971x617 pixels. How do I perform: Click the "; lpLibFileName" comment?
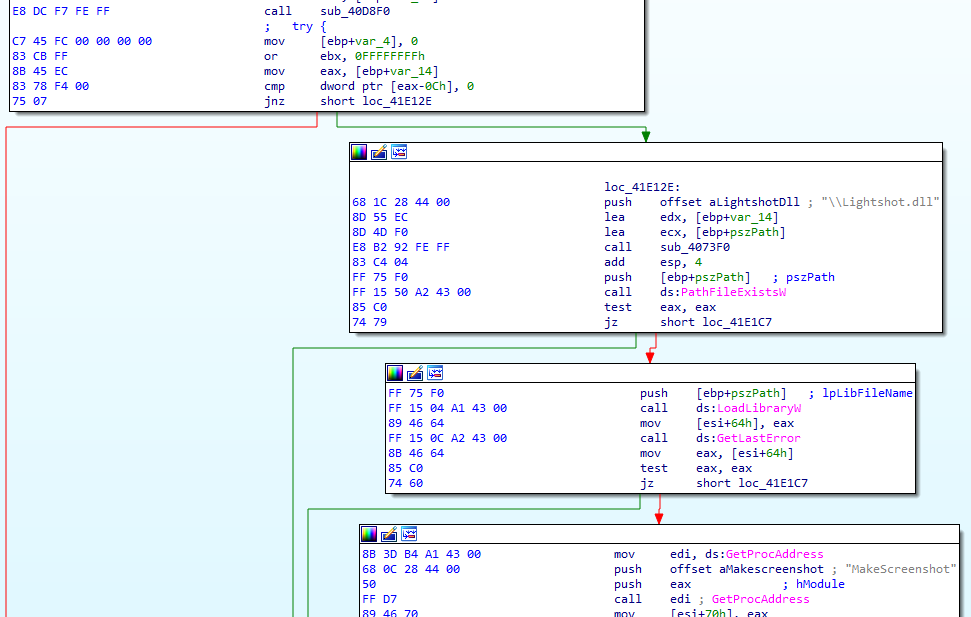click(860, 393)
